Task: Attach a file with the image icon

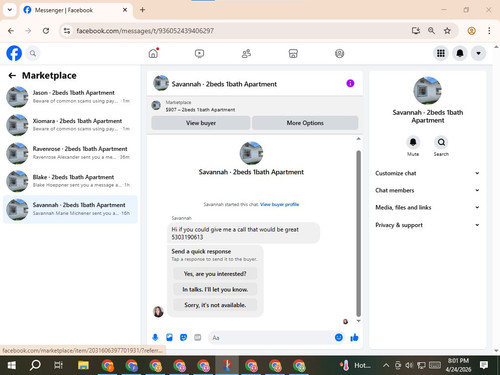Action: point(169,338)
